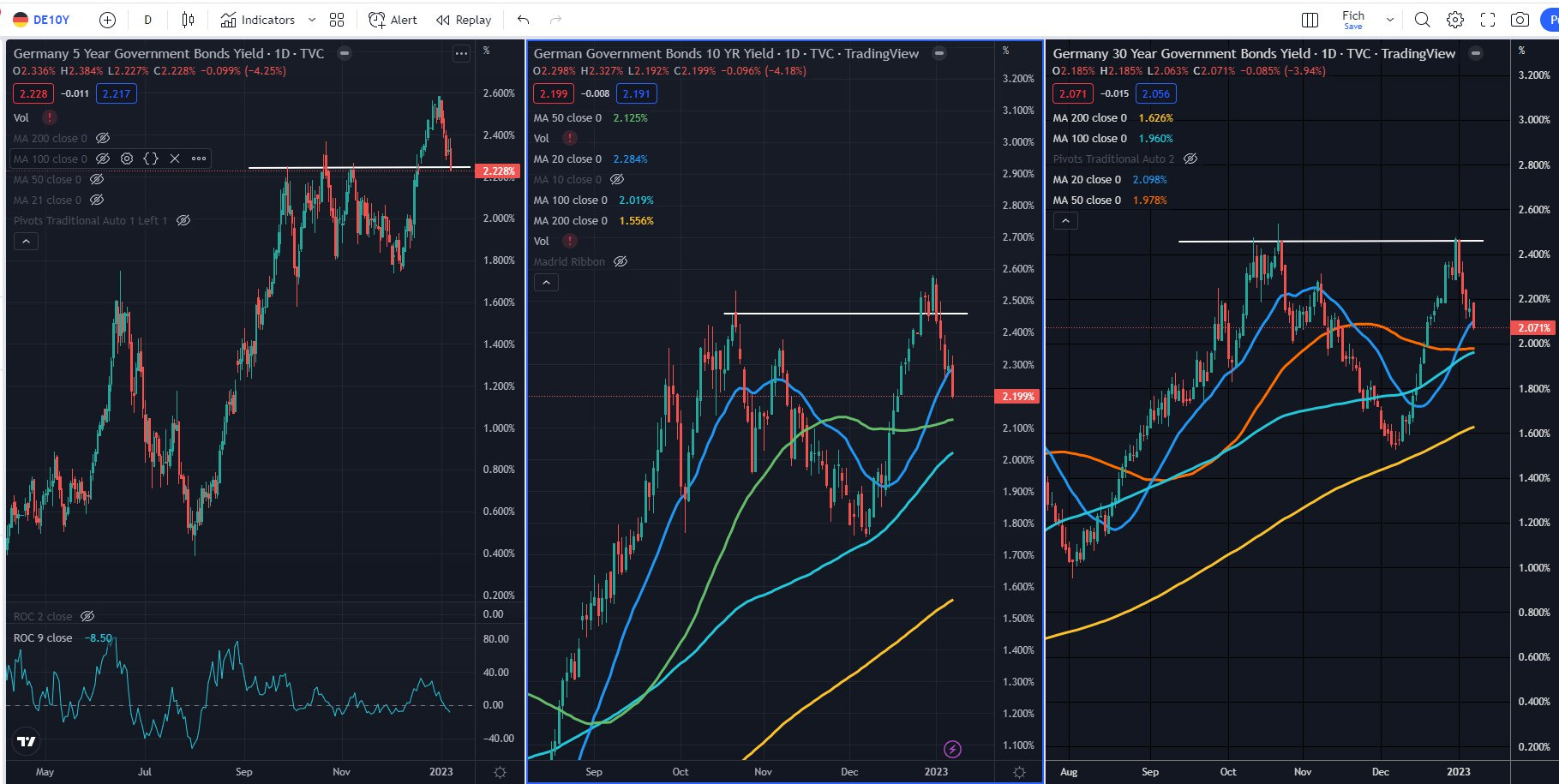The image size is (1559, 784).
Task: Show Pivots Traditional on 5 Year chart
Action: tap(183, 220)
